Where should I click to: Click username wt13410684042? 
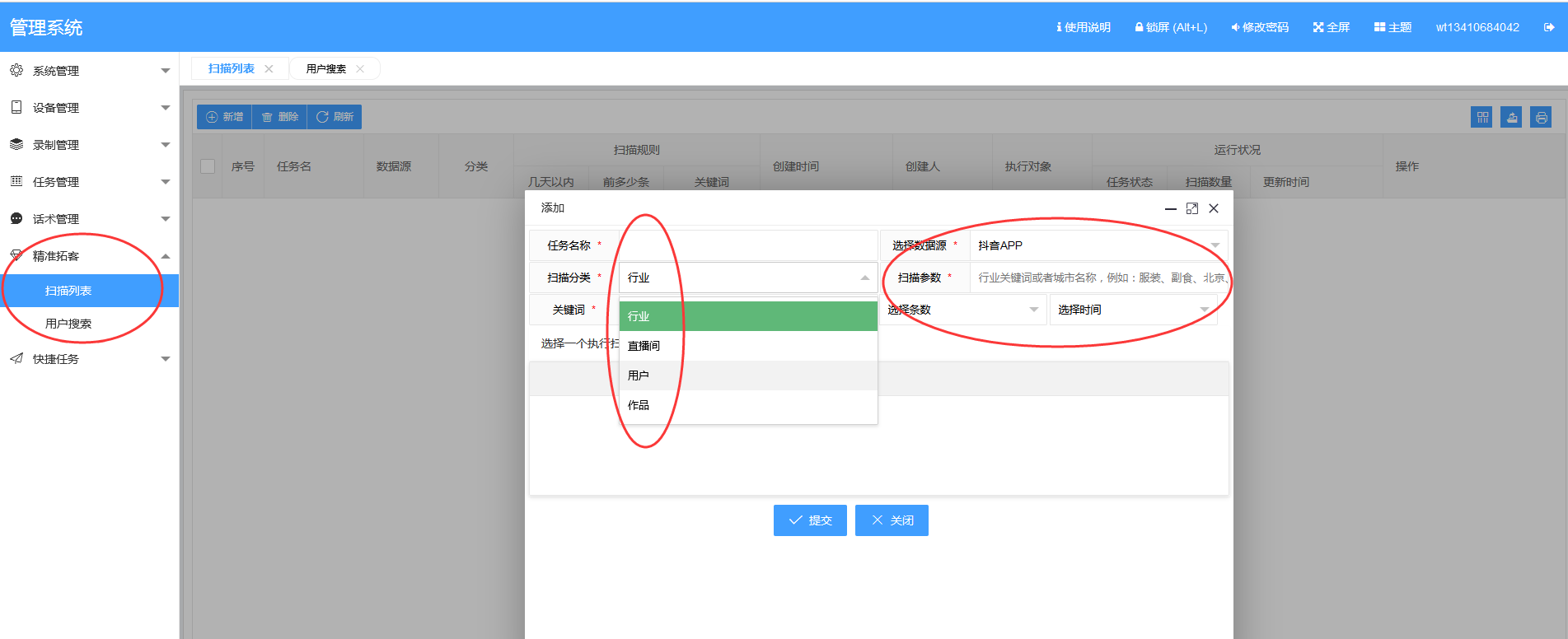click(x=1477, y=27)
